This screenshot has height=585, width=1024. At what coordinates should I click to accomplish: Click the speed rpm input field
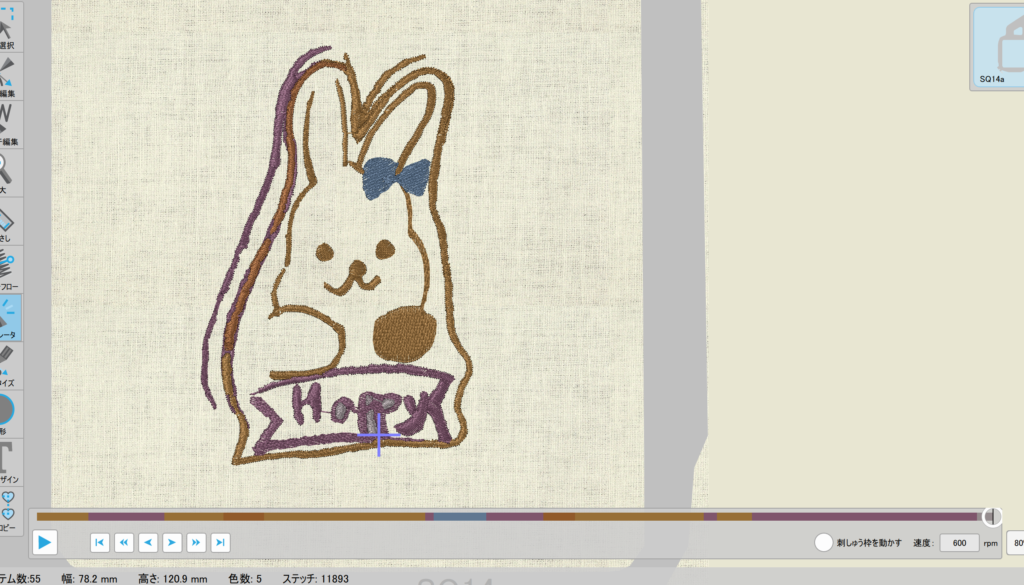[959, 542]
